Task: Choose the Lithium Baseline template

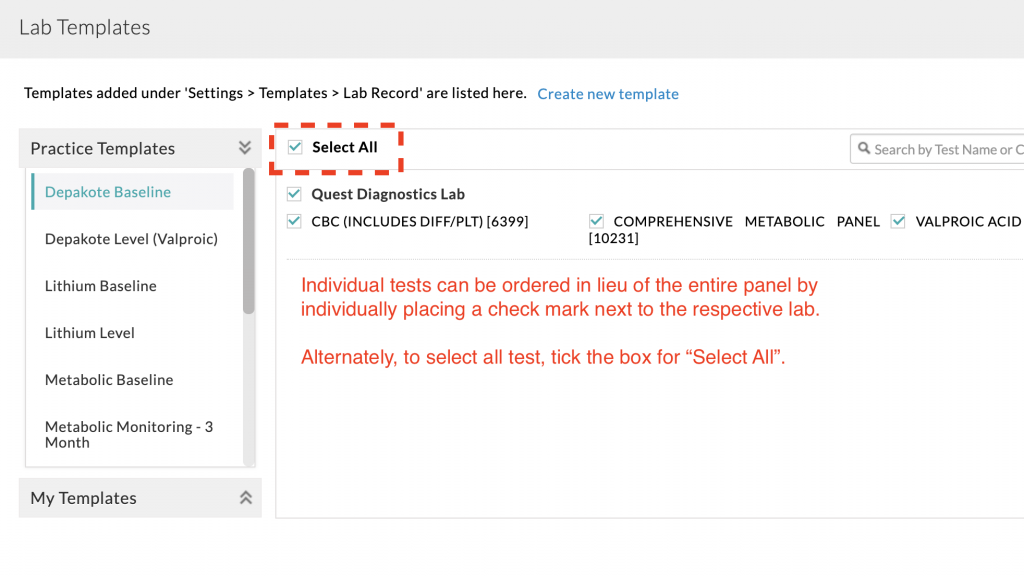Action: point(101,286)
